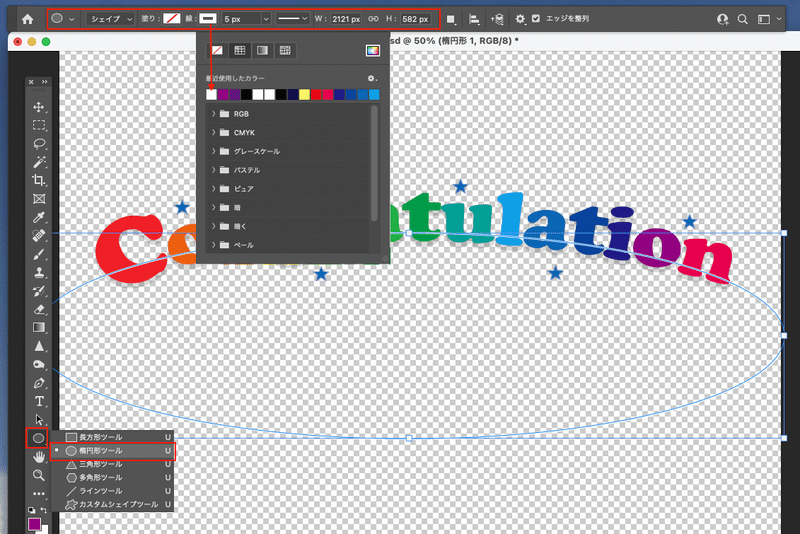The image size is (800, 534).
Task: Select the Spot Healing Brush tool
Action: [39, 236]
